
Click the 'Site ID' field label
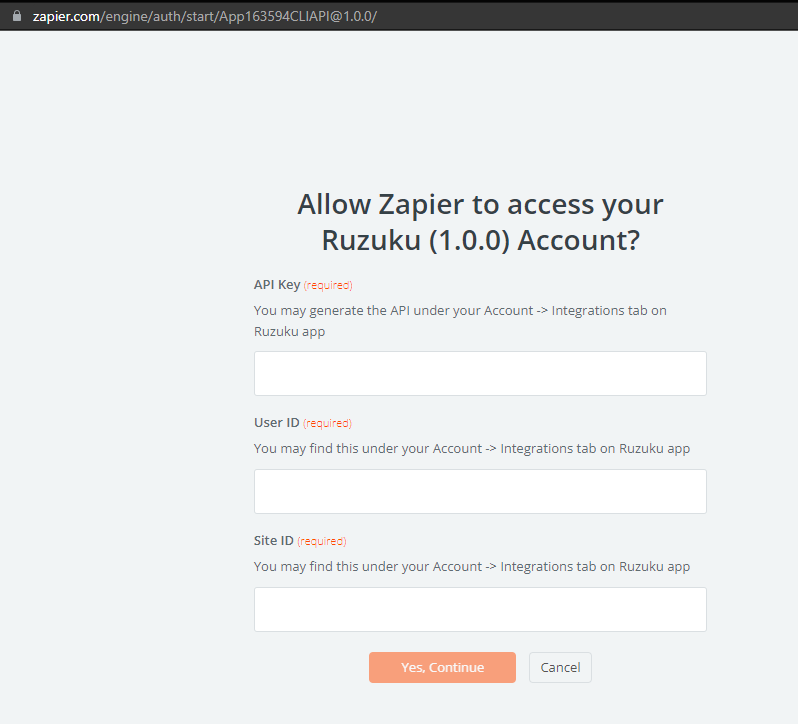tap(274, 540)
